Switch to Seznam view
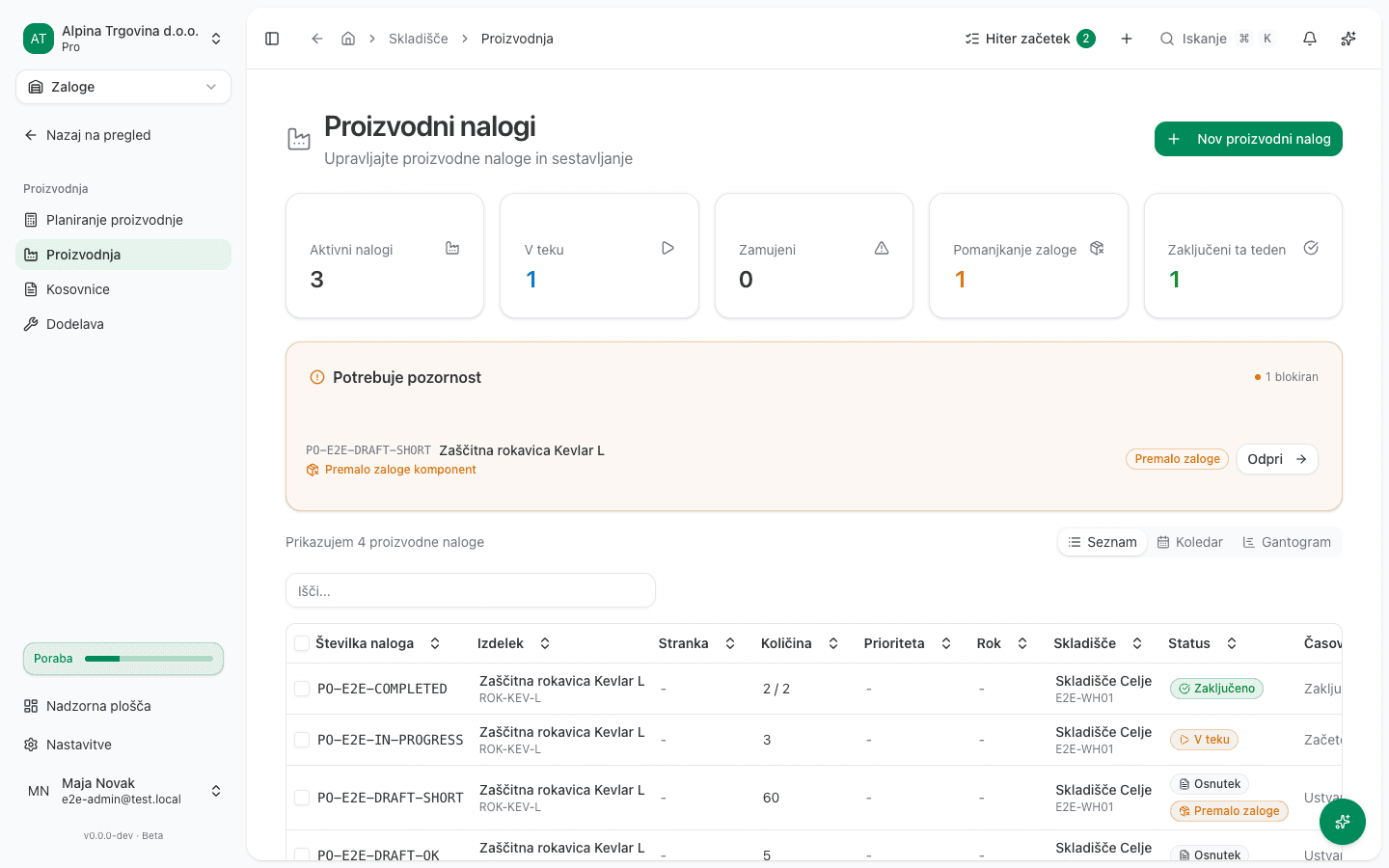Screen dimensions: 1389x868 [x=1103, y=542]
